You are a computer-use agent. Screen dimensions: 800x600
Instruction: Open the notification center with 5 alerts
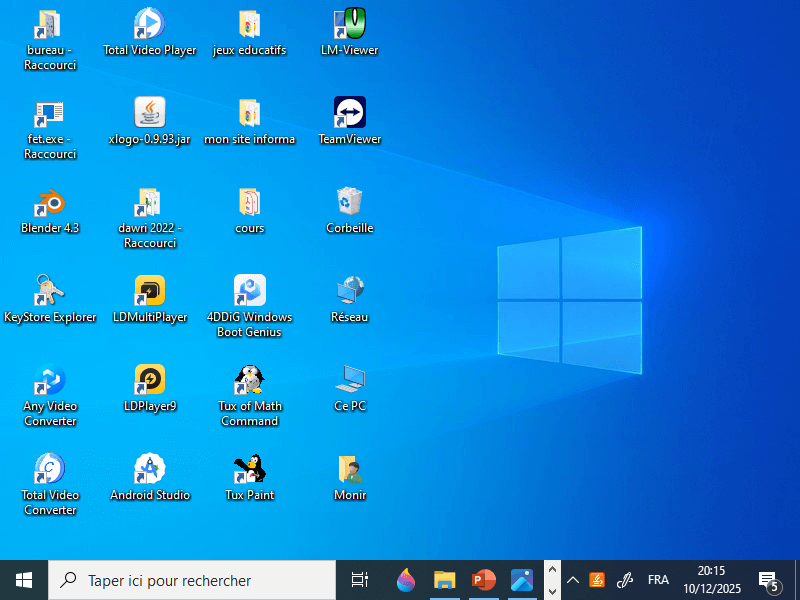pos(768,580)
